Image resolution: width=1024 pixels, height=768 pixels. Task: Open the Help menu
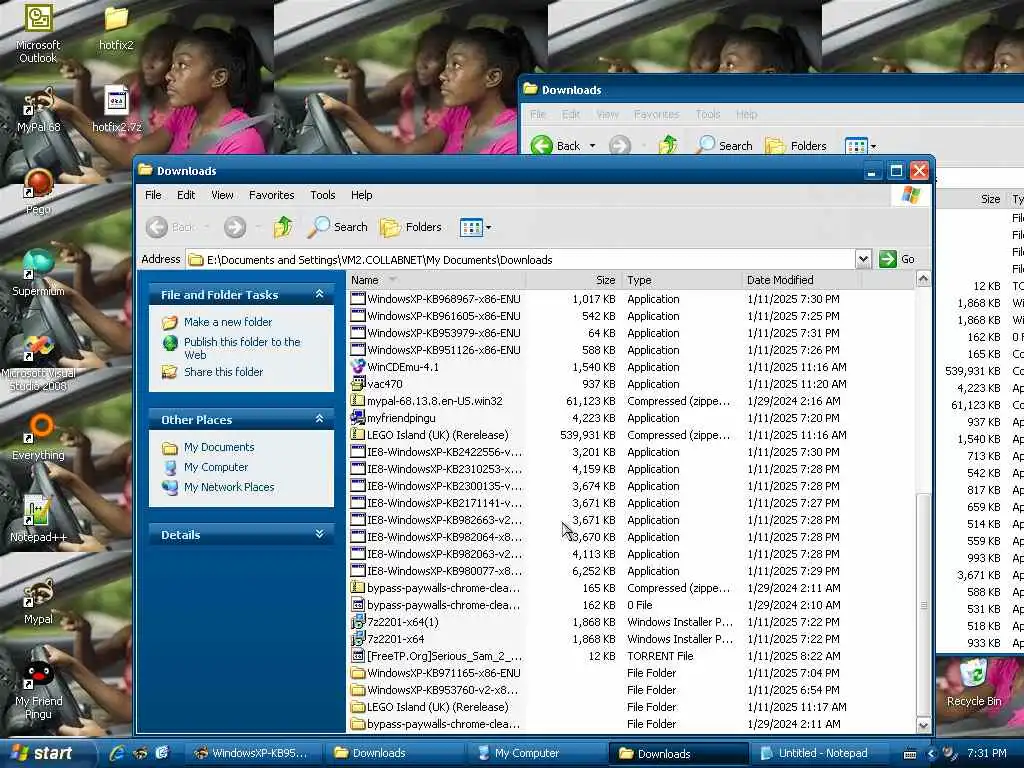361,195
